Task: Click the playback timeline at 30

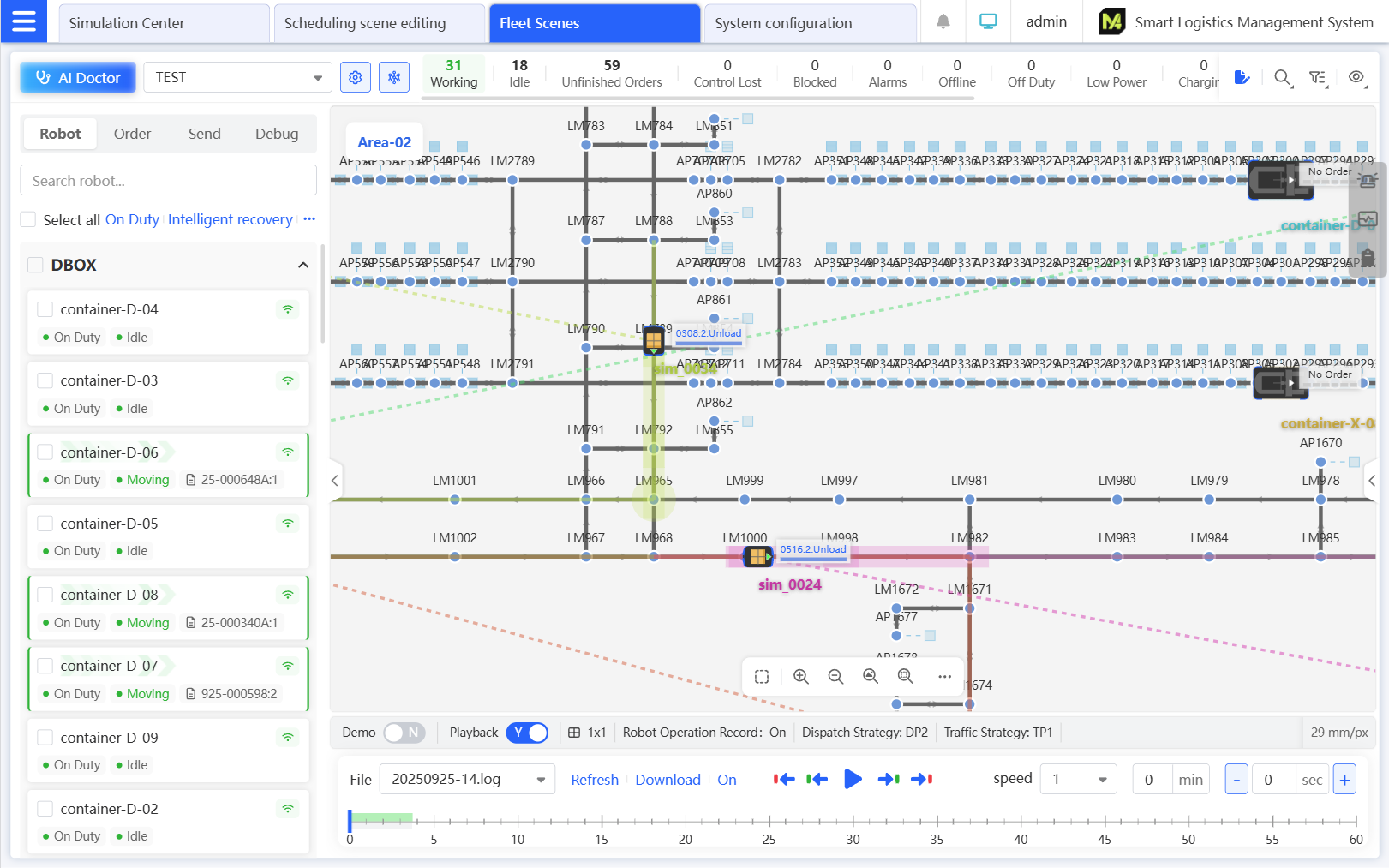Action: pos(853,822)
